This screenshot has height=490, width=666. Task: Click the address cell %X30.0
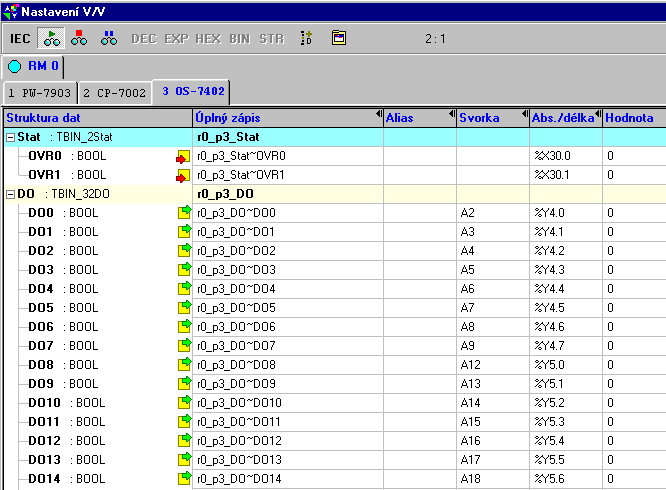tap(566, 156)
